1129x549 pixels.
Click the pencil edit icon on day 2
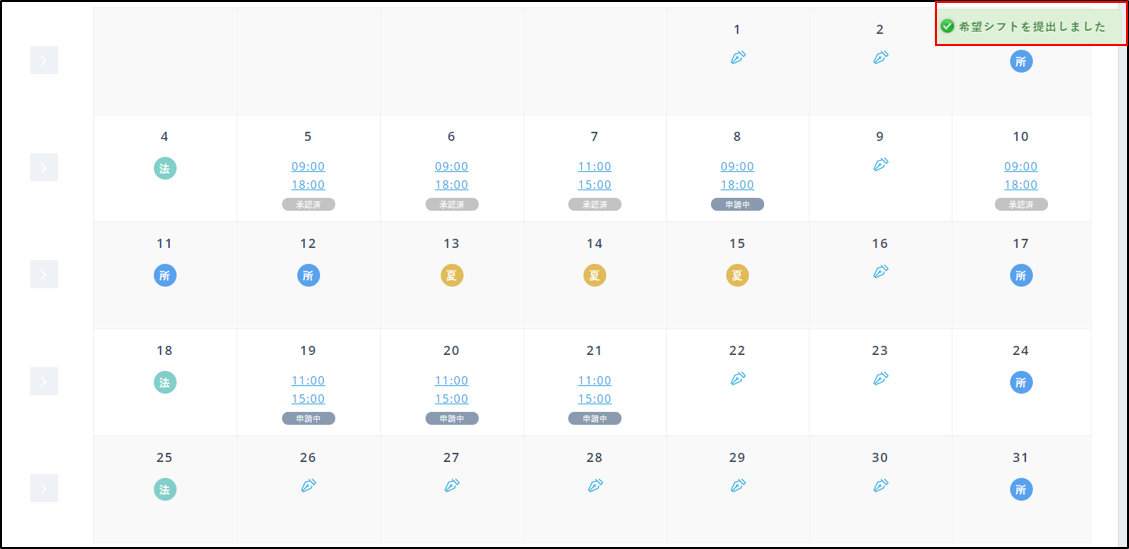(880, 57)
